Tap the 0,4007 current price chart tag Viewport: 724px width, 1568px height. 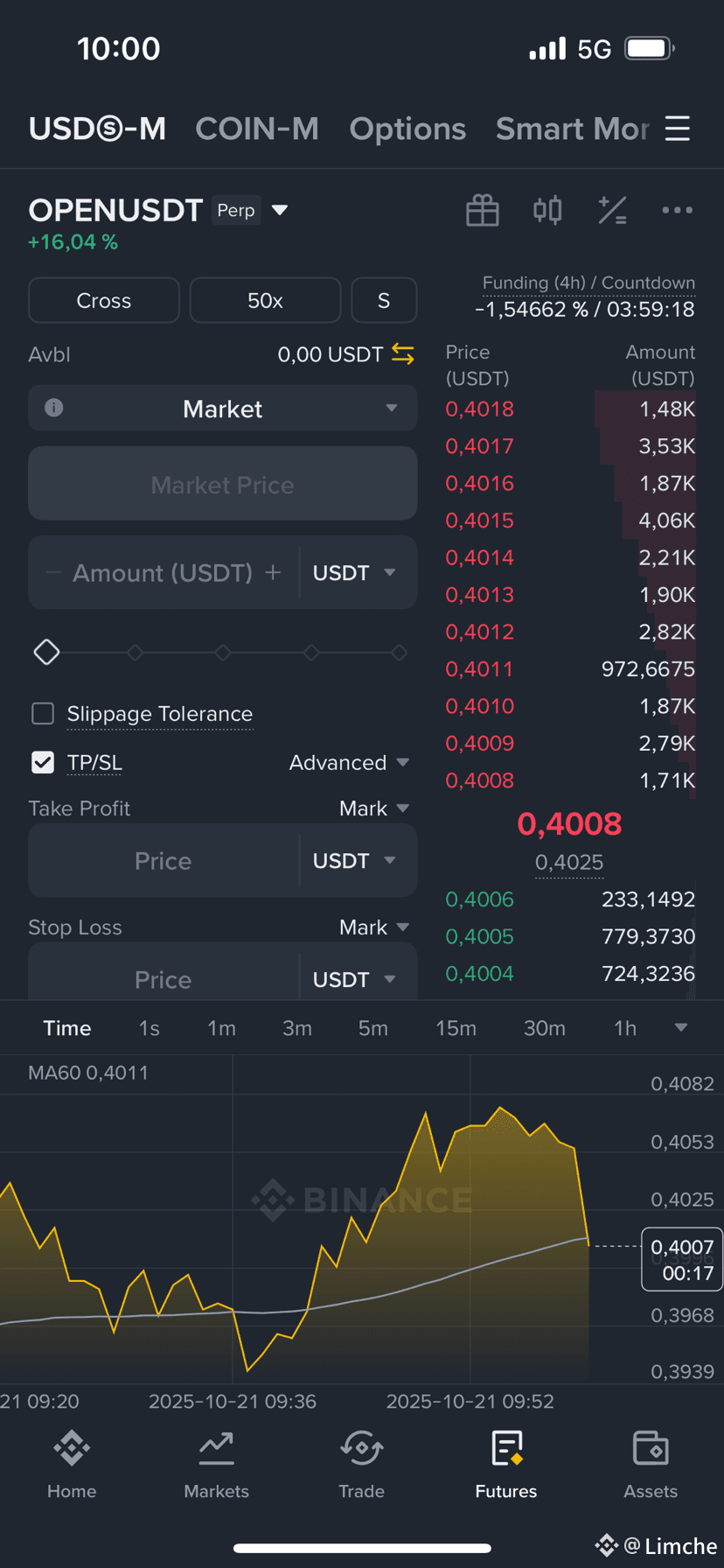682,1259
